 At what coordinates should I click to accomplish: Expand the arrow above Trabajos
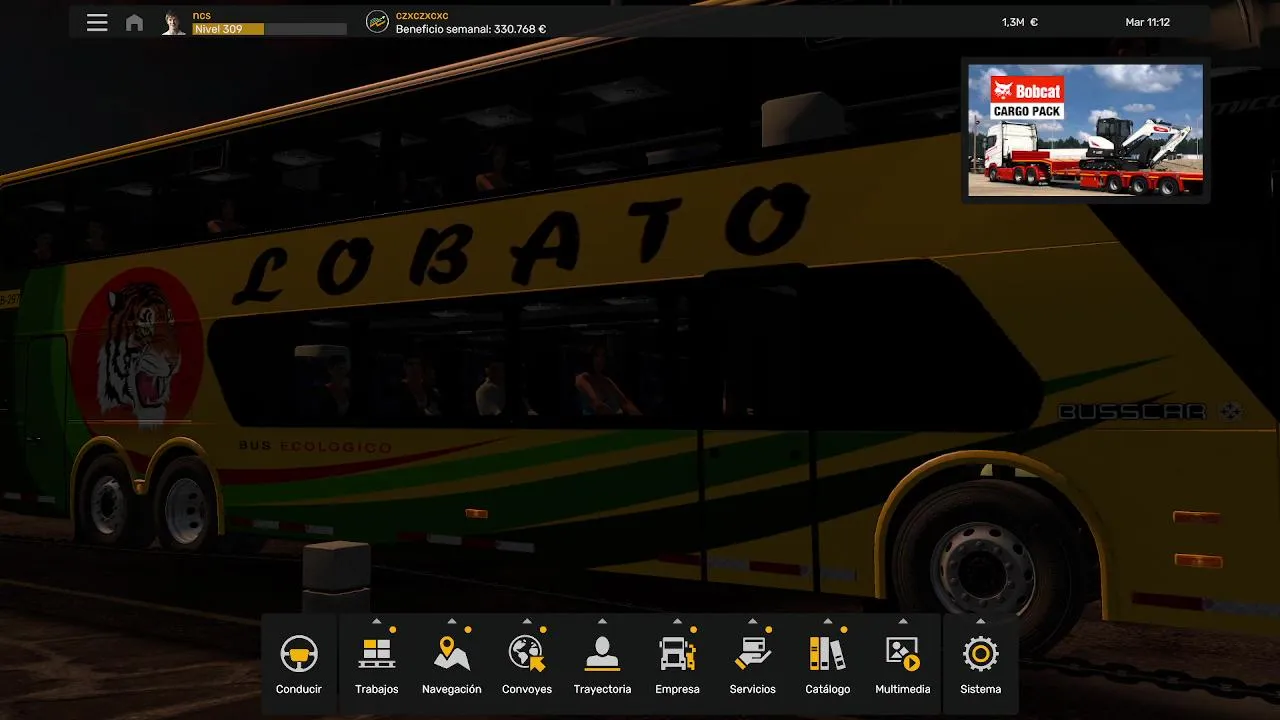[377, 621]
